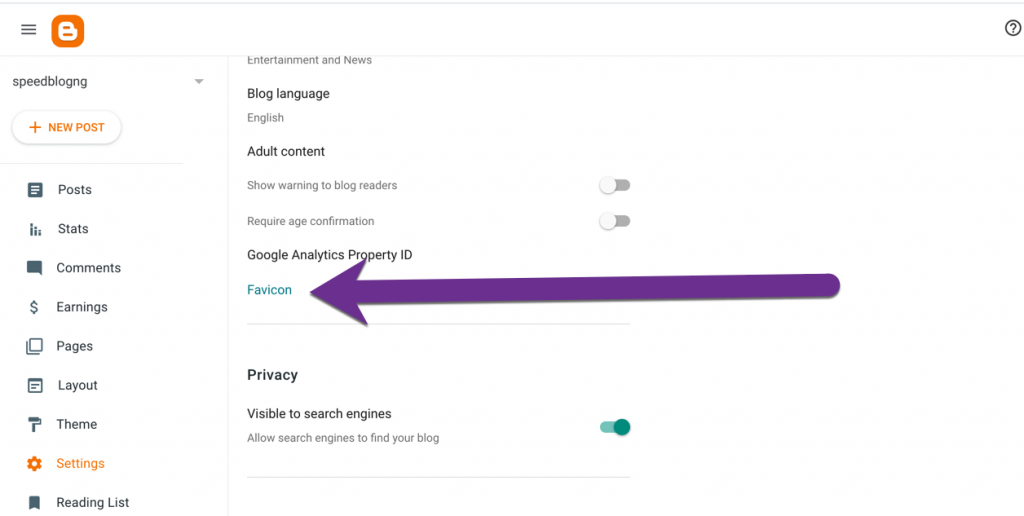Open Earnings dollar sign icon

tap(35, 307)
